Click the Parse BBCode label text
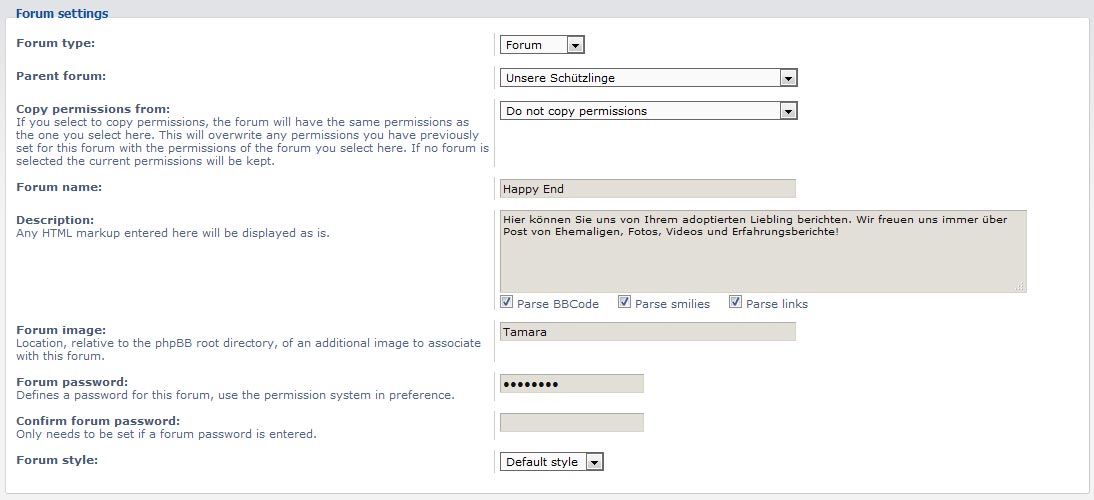 coord(557,304)
